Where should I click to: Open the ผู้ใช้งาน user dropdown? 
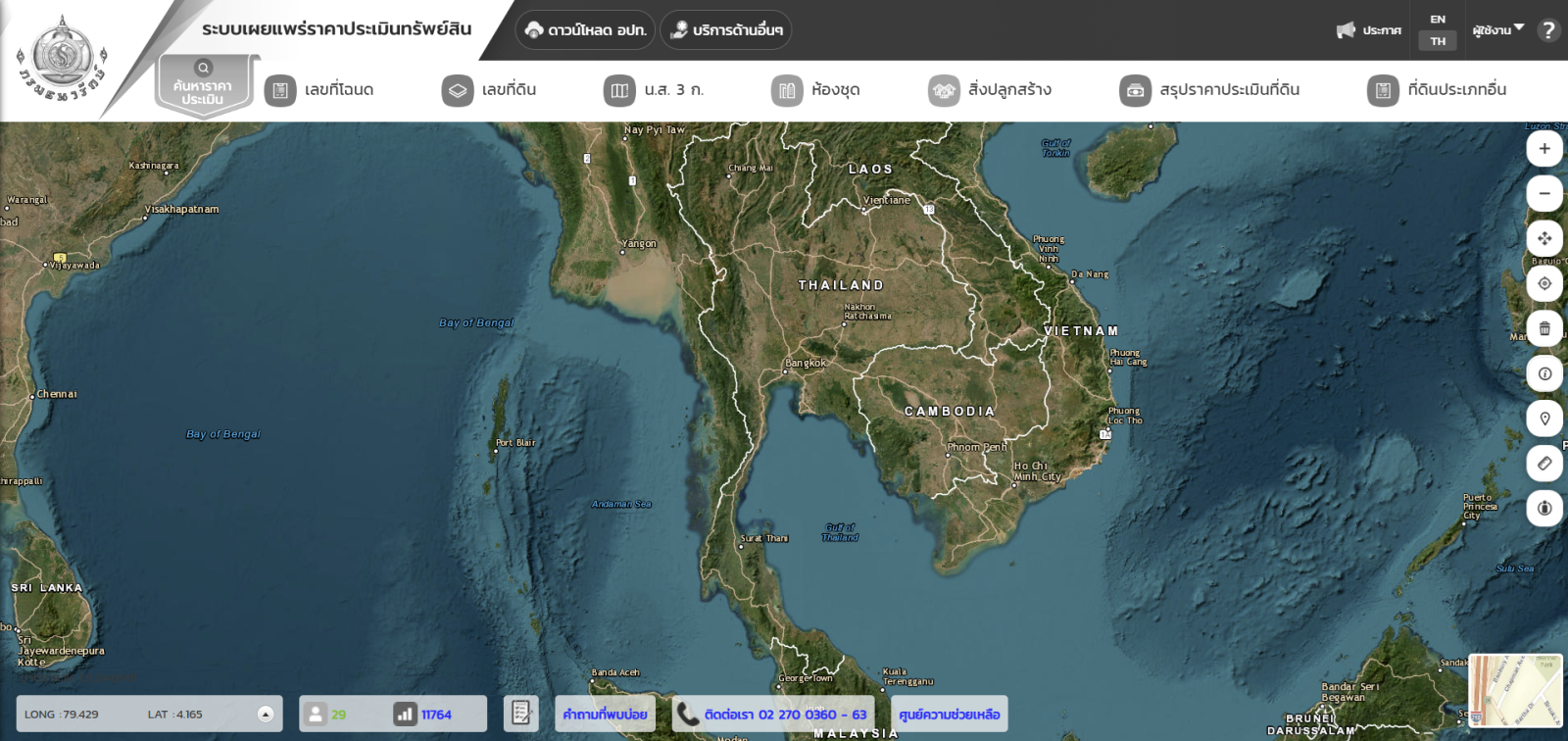pos(1497,30)
